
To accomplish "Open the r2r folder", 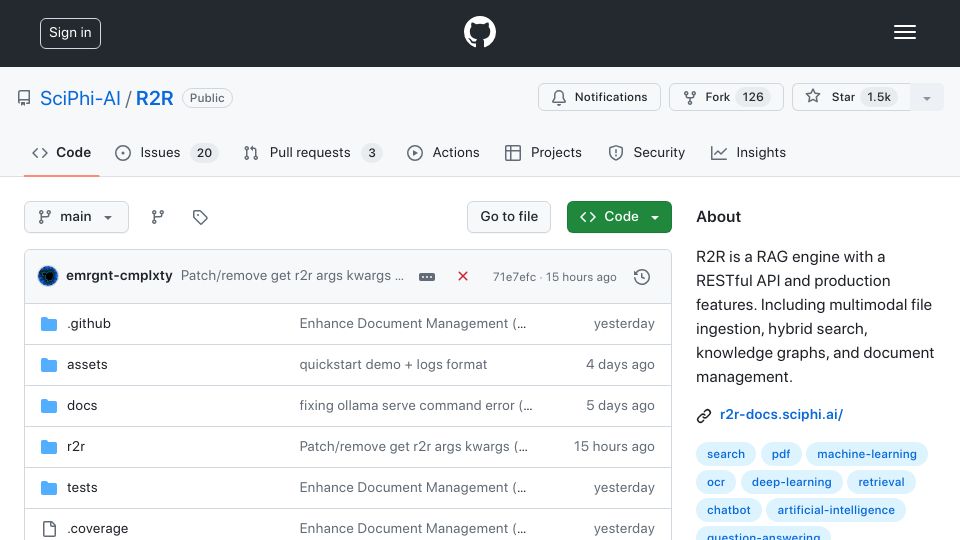I will click(76, 446).
